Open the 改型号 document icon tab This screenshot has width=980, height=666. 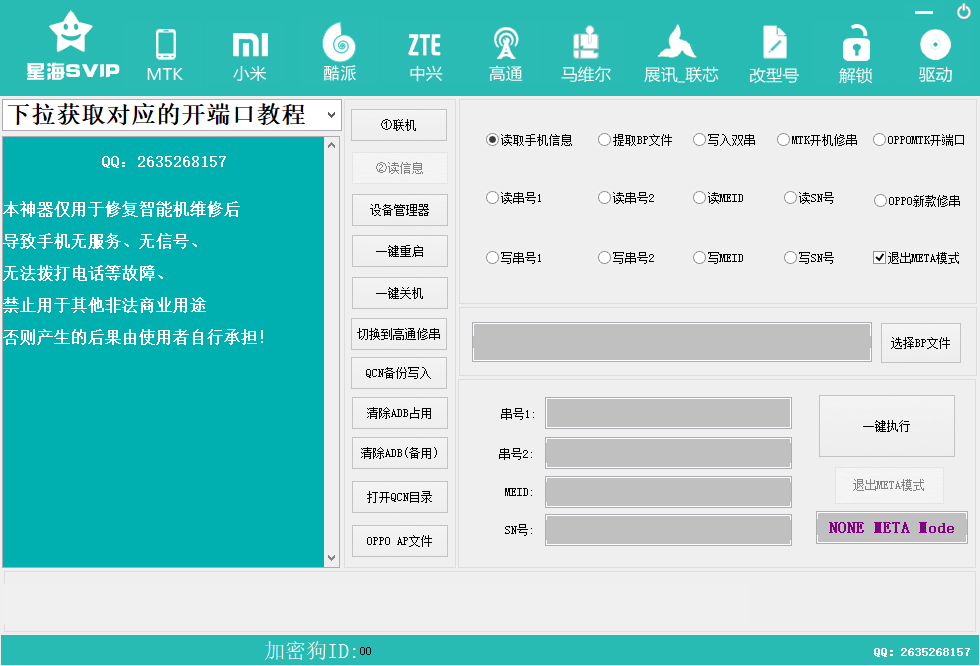click(x=774, y=55)
